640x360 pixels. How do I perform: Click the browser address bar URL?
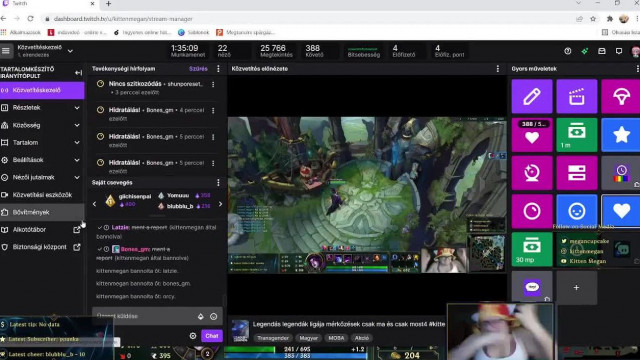pos(123,19)
